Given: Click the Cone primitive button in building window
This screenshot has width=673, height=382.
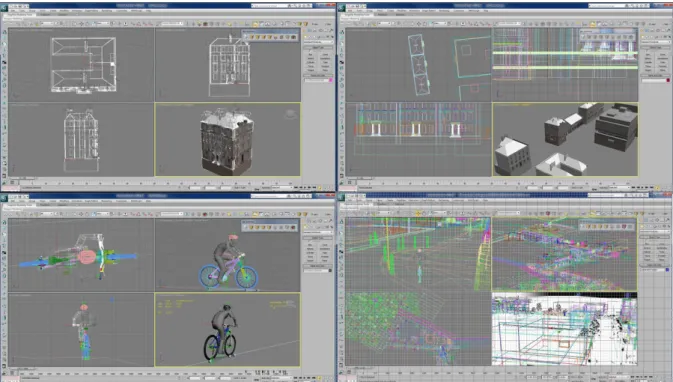Looking at the screenshot, I should tap(325, 55).
